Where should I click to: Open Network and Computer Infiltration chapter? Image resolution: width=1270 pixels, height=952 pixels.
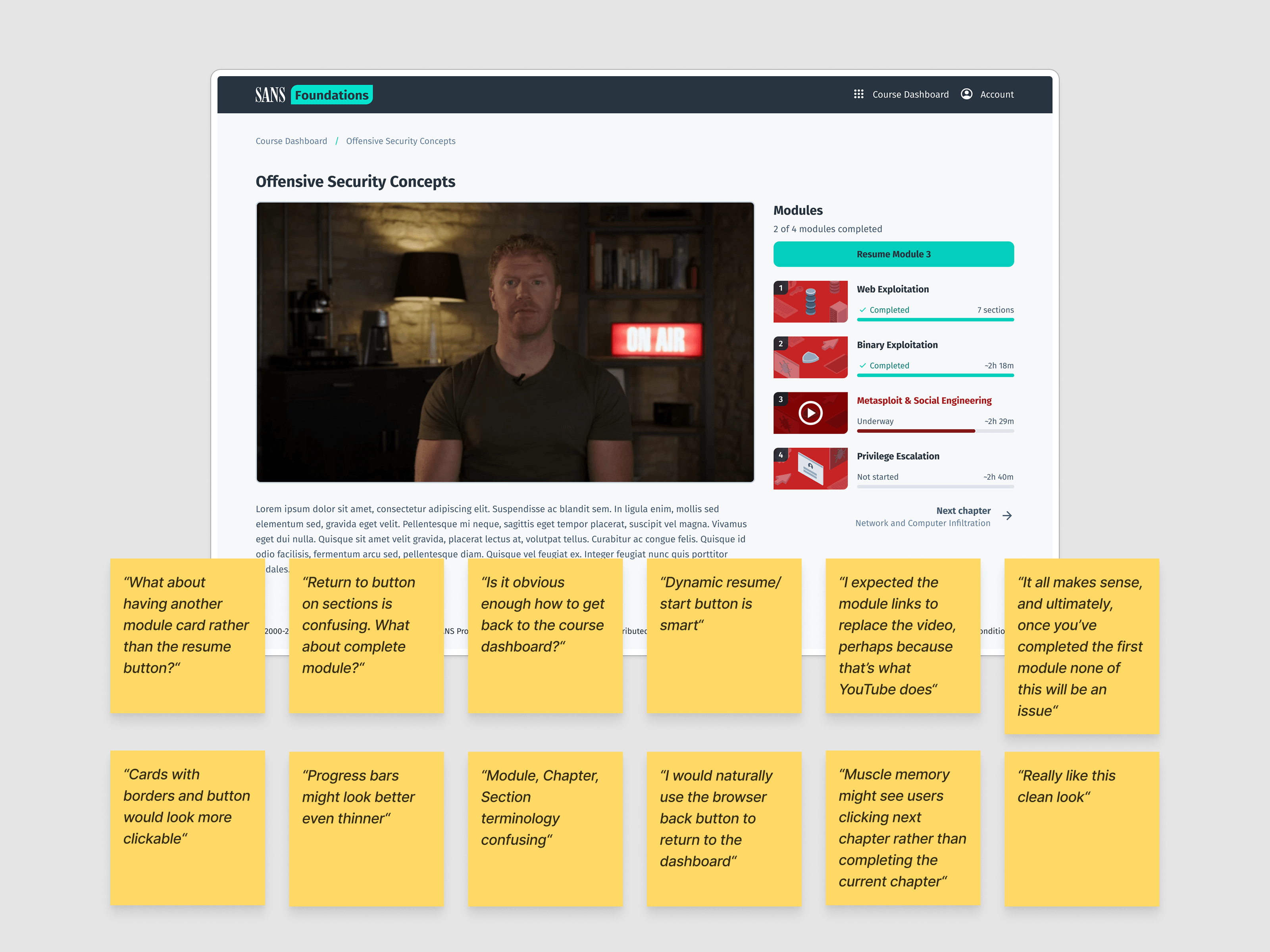tap(923, 523)
